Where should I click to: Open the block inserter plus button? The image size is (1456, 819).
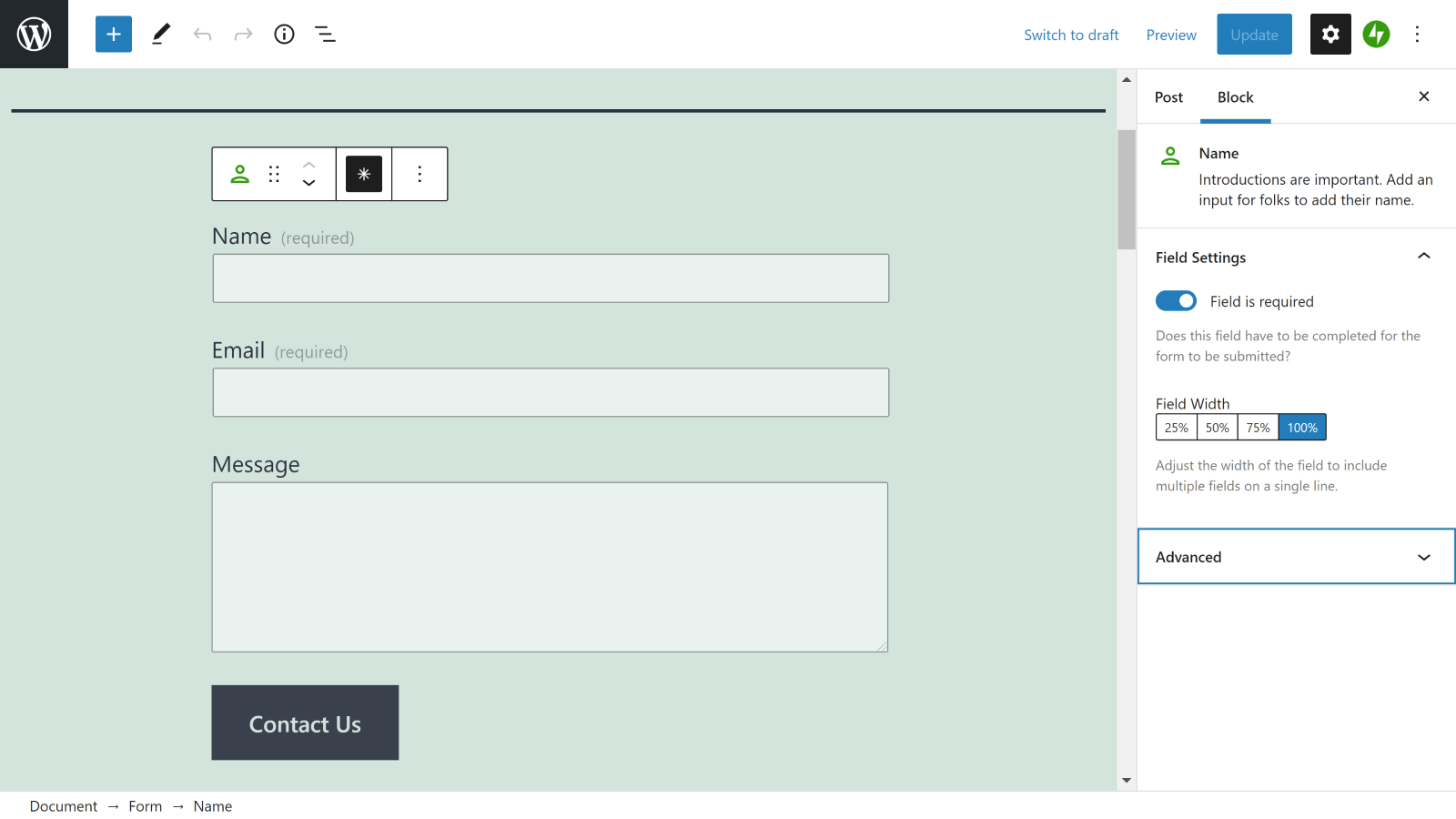coord(114,35)
